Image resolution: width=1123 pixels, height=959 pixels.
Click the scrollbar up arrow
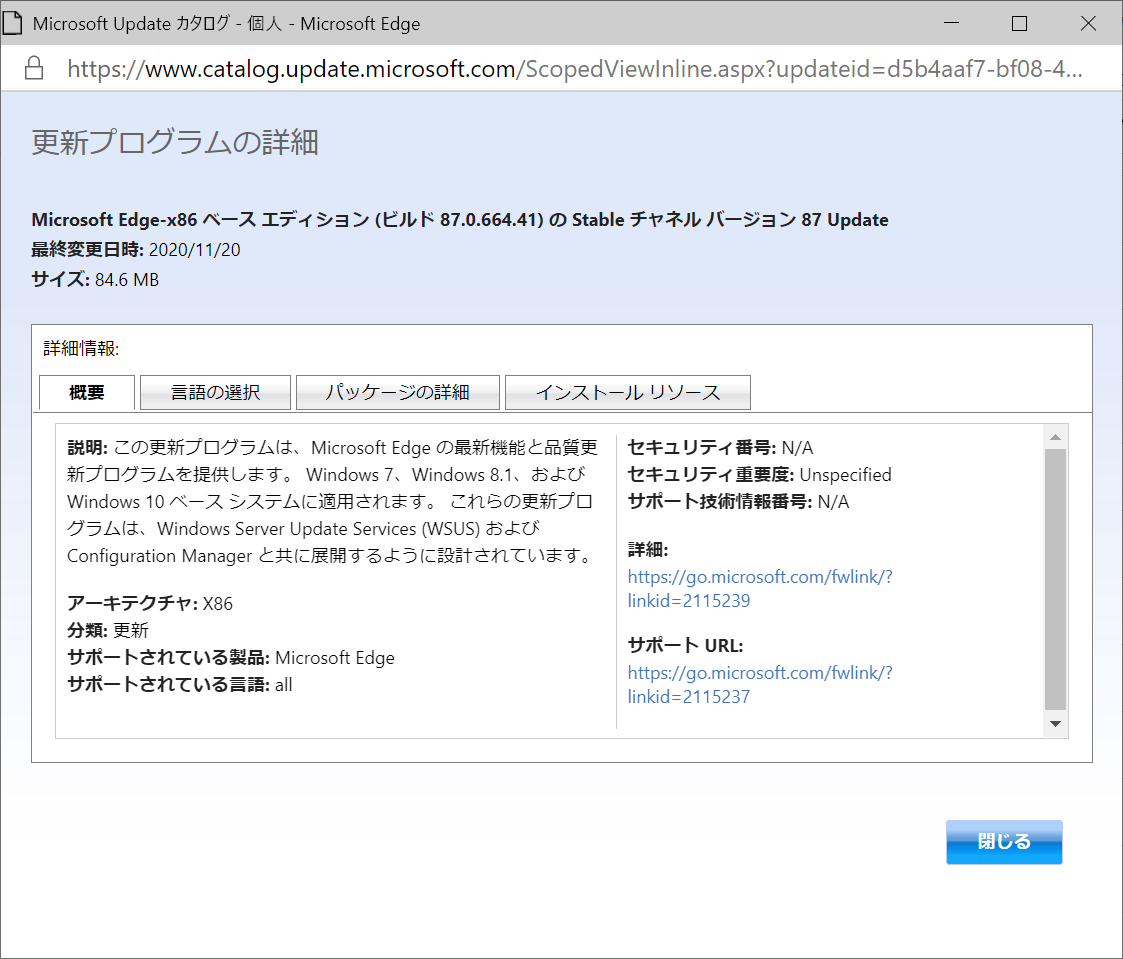[x=1055, y=437]
